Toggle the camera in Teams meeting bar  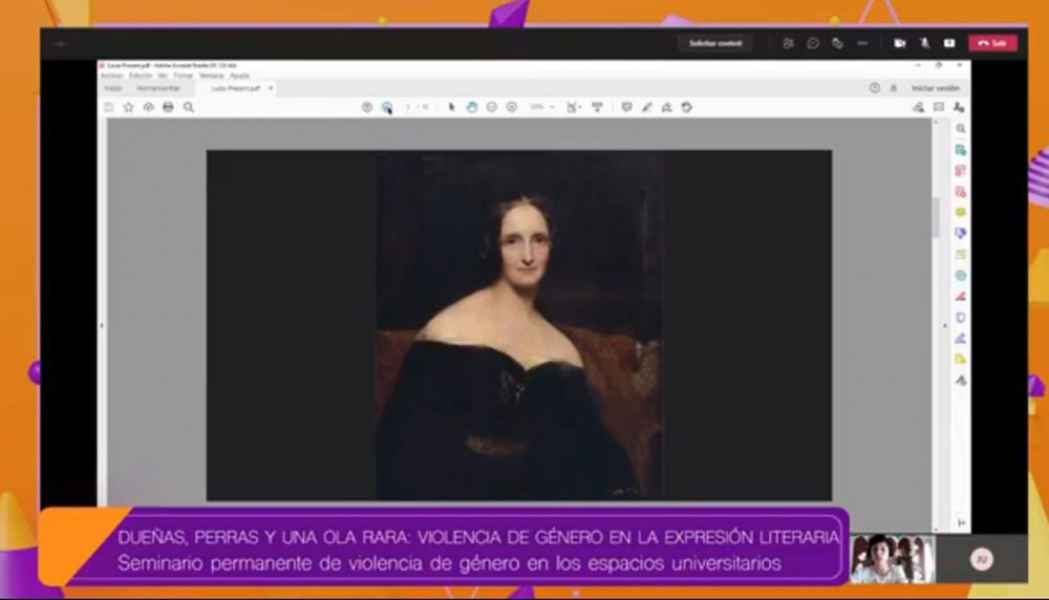(900, 43)
